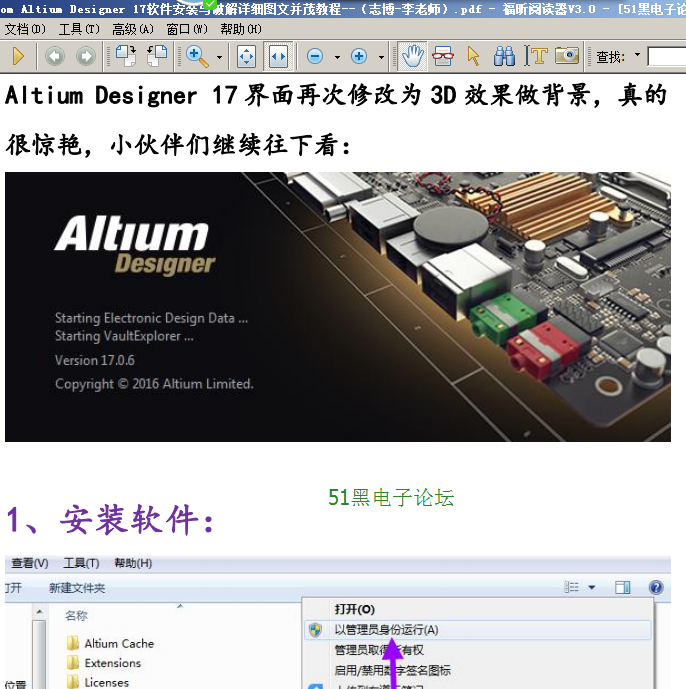Open the 高级(A) menu
This screenshot has height=689, width=686.
[133, 29]
